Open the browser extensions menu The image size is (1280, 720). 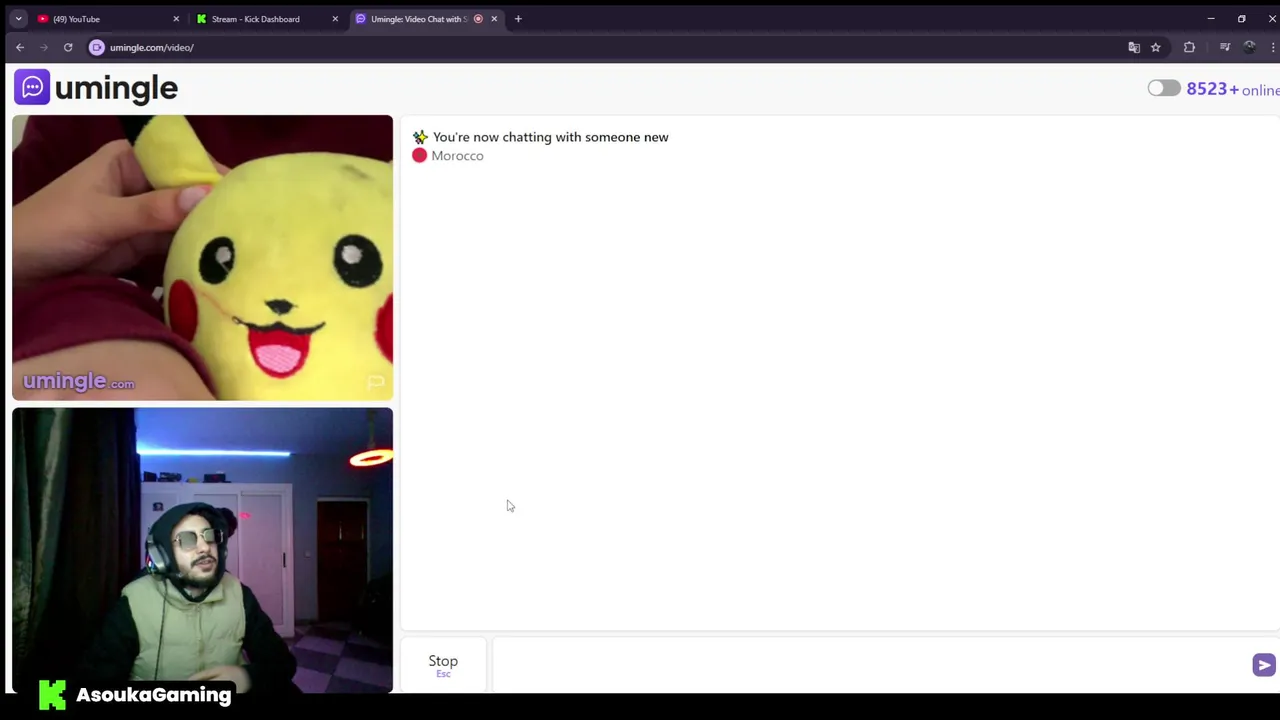[1189, 47]
